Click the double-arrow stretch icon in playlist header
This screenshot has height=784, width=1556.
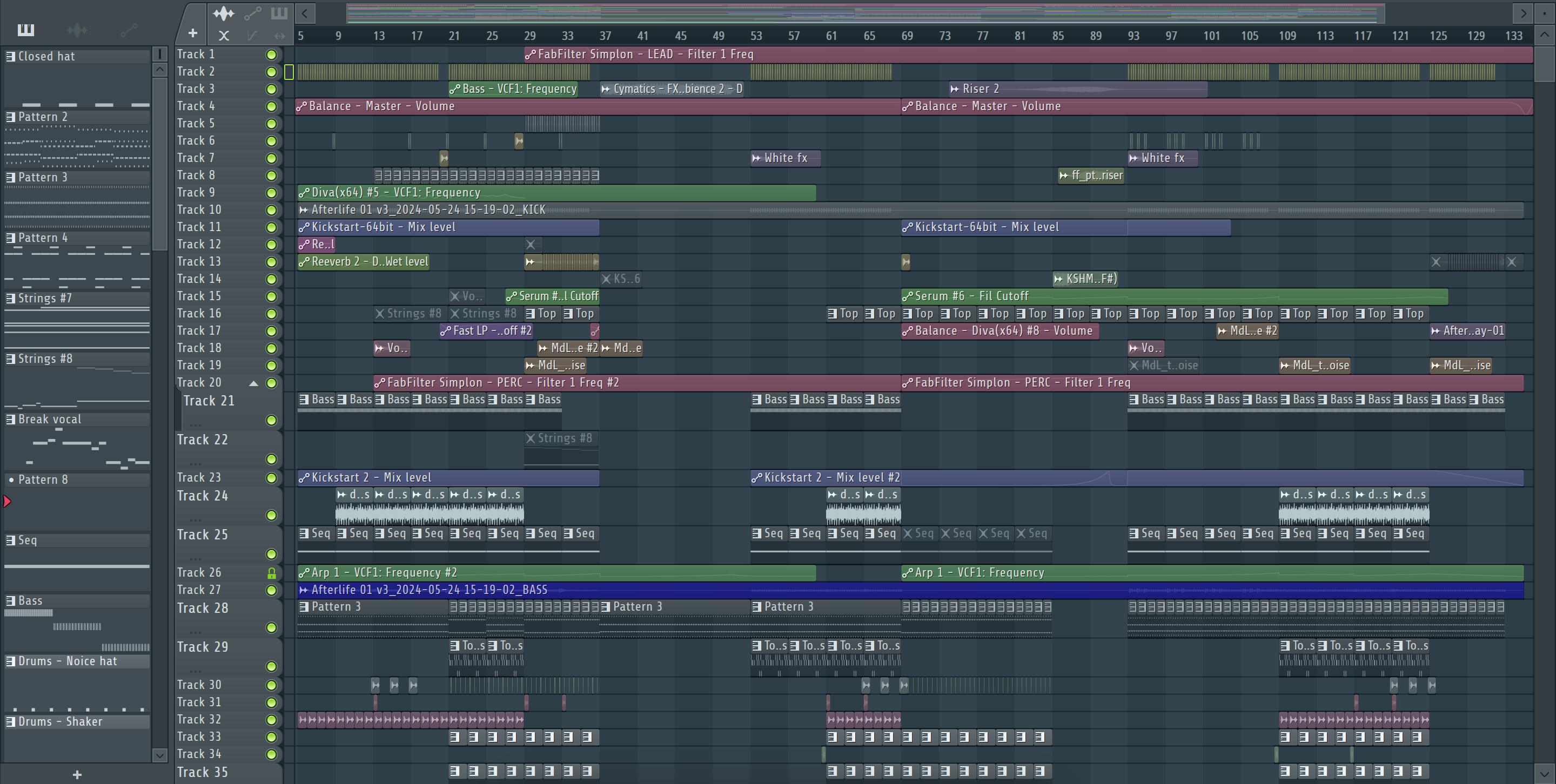(x=279, y=36)
